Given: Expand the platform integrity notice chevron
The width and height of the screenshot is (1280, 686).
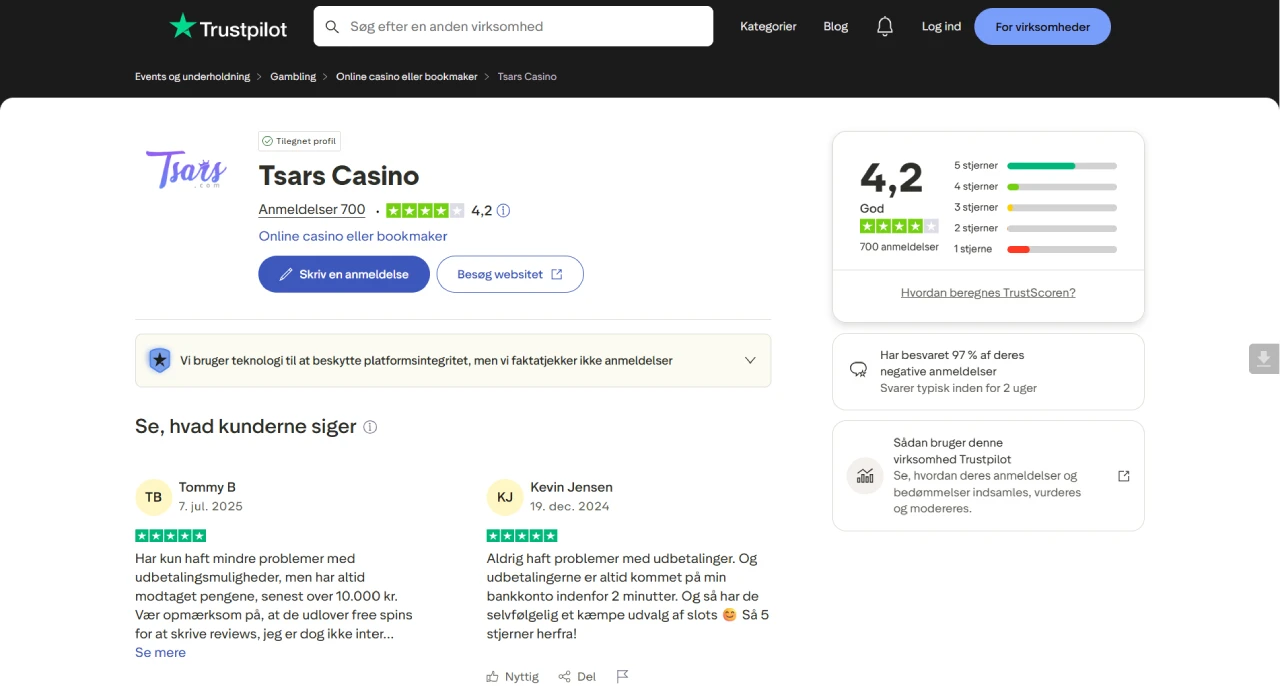Looking at the screenshot, I should pyautogui.click(x=750, y=360).
